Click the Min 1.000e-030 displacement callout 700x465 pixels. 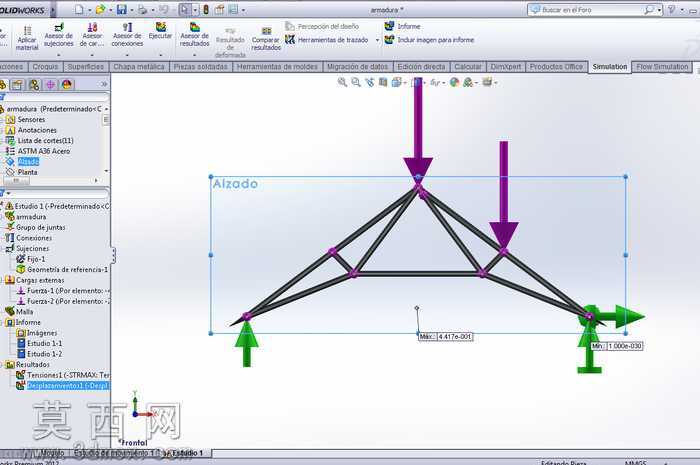617,346
